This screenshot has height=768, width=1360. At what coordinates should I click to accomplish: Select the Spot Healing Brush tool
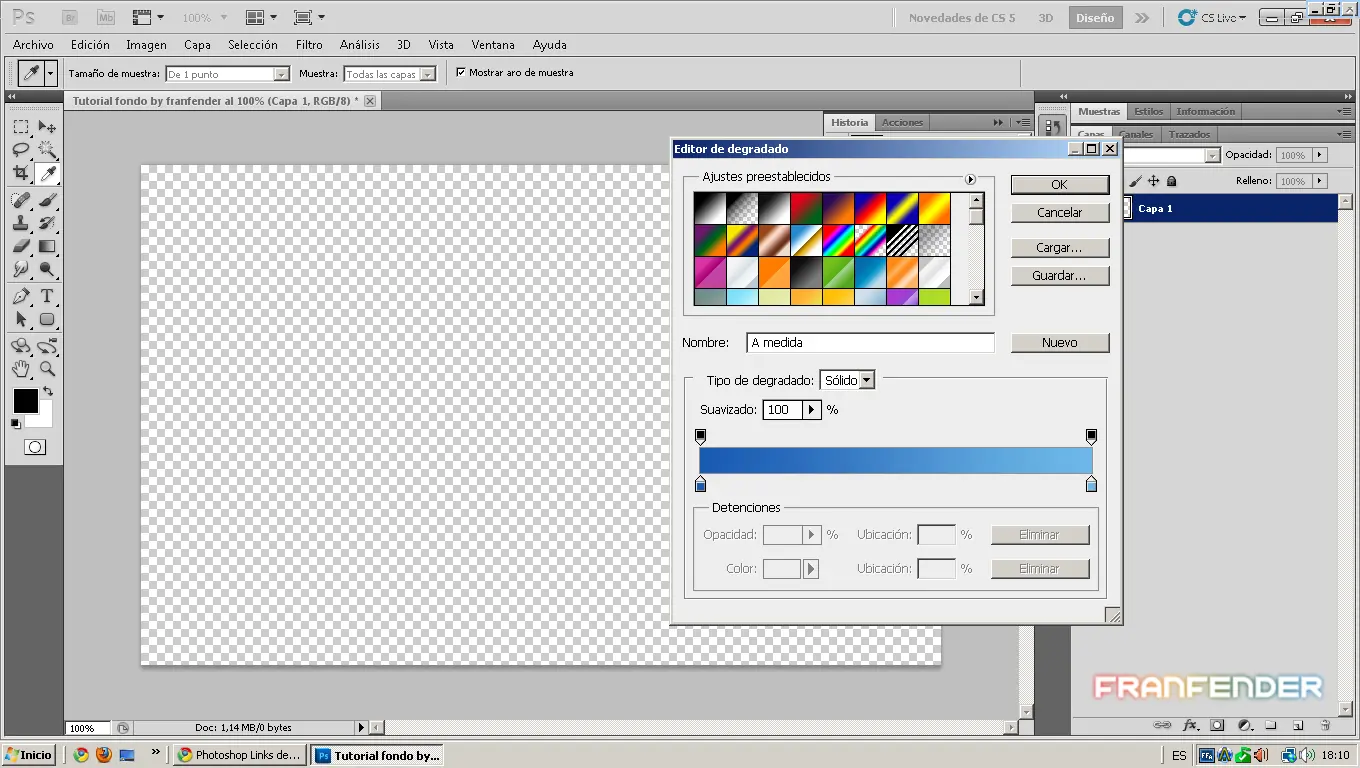point(21,200)
